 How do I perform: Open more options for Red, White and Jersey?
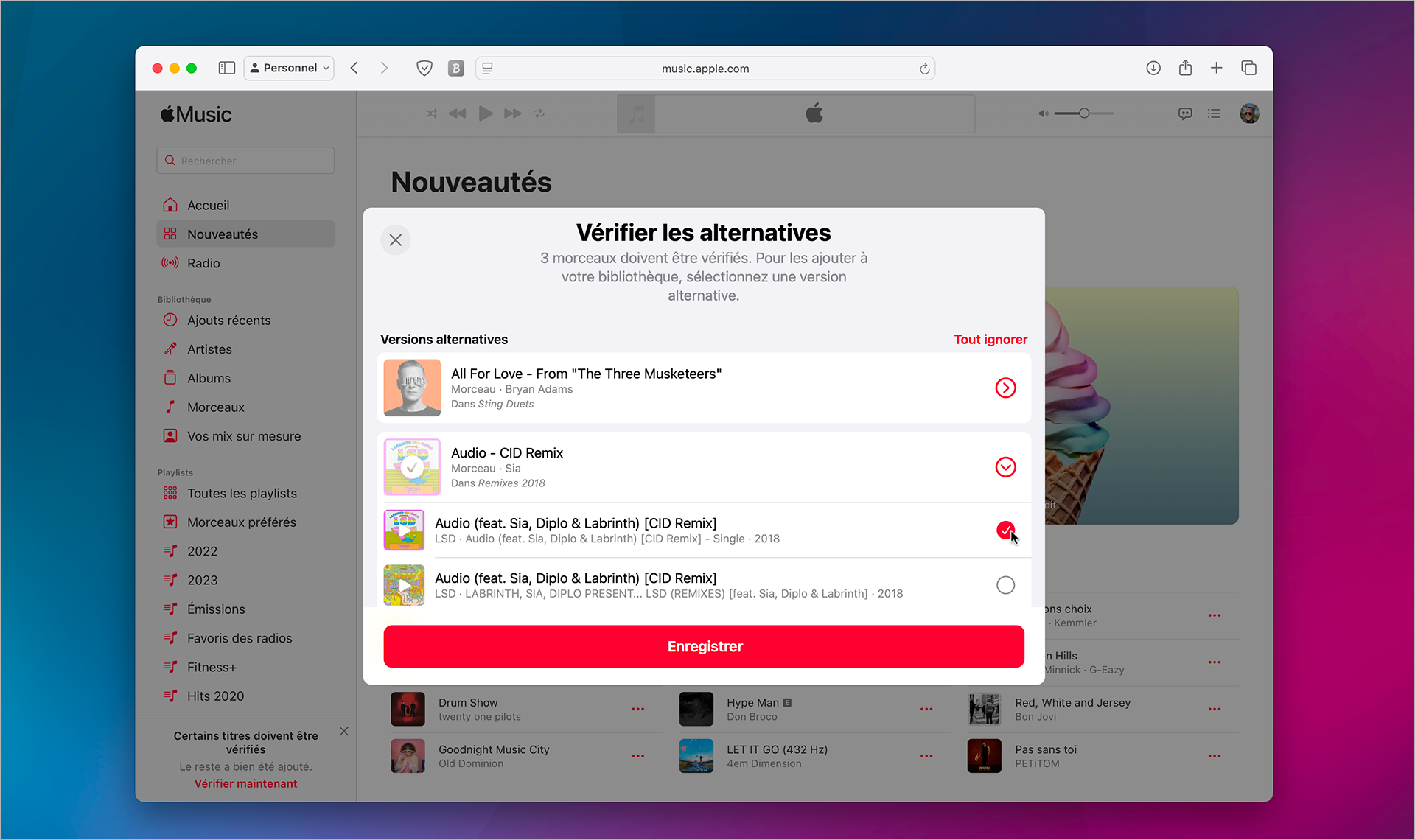(1215, 710)
